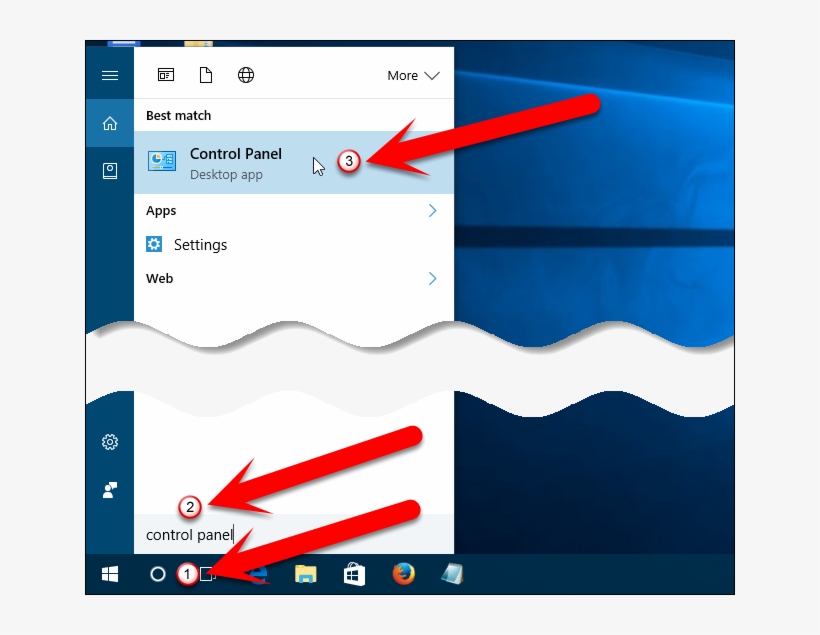Open the notepad icon on taskbar
The image size is (820, 635).
[x=452, y=574]
